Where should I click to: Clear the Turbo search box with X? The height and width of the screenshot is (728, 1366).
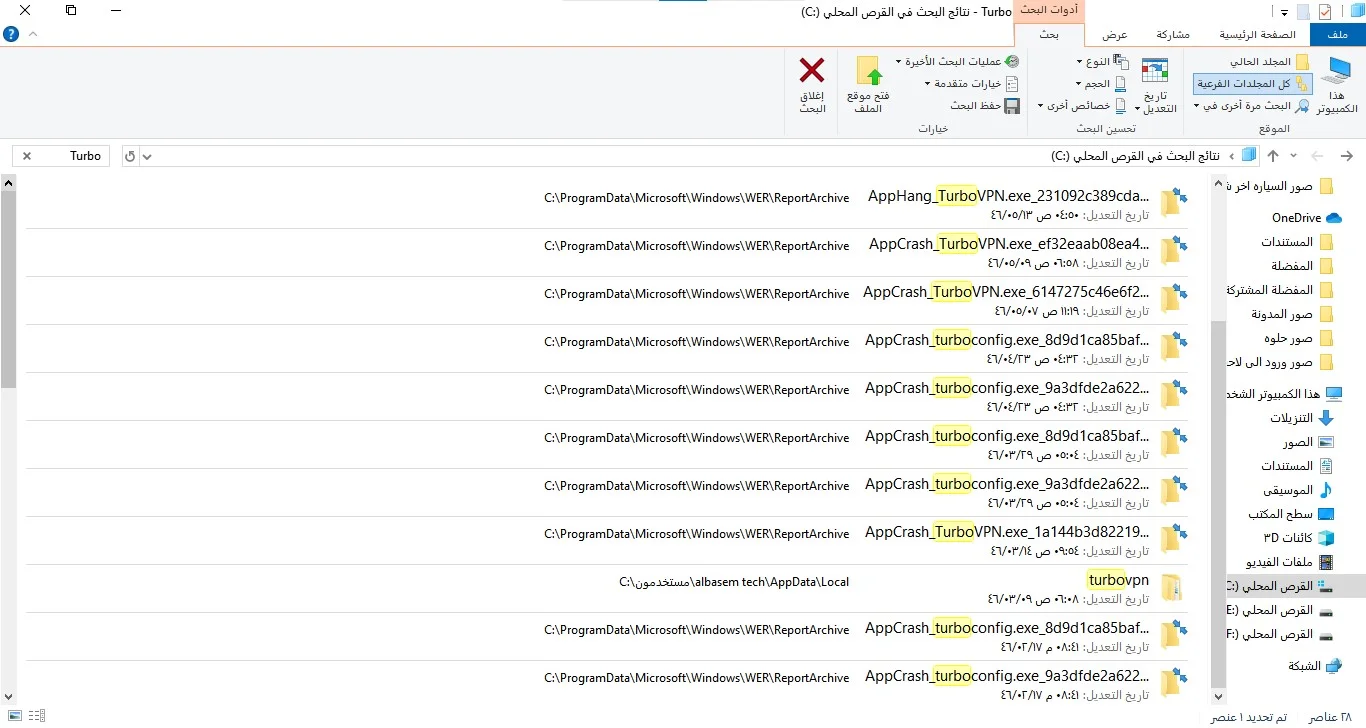click(x=27, y=156)
